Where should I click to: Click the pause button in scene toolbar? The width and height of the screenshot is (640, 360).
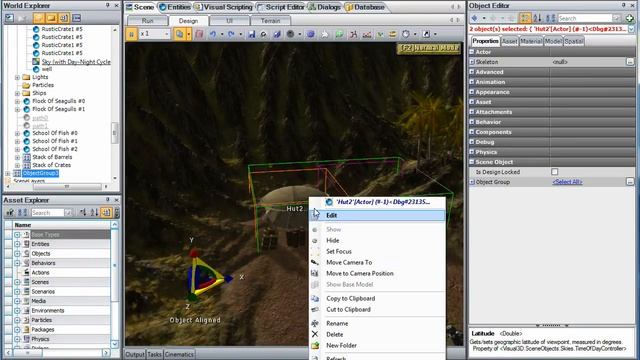coord(131,34)
